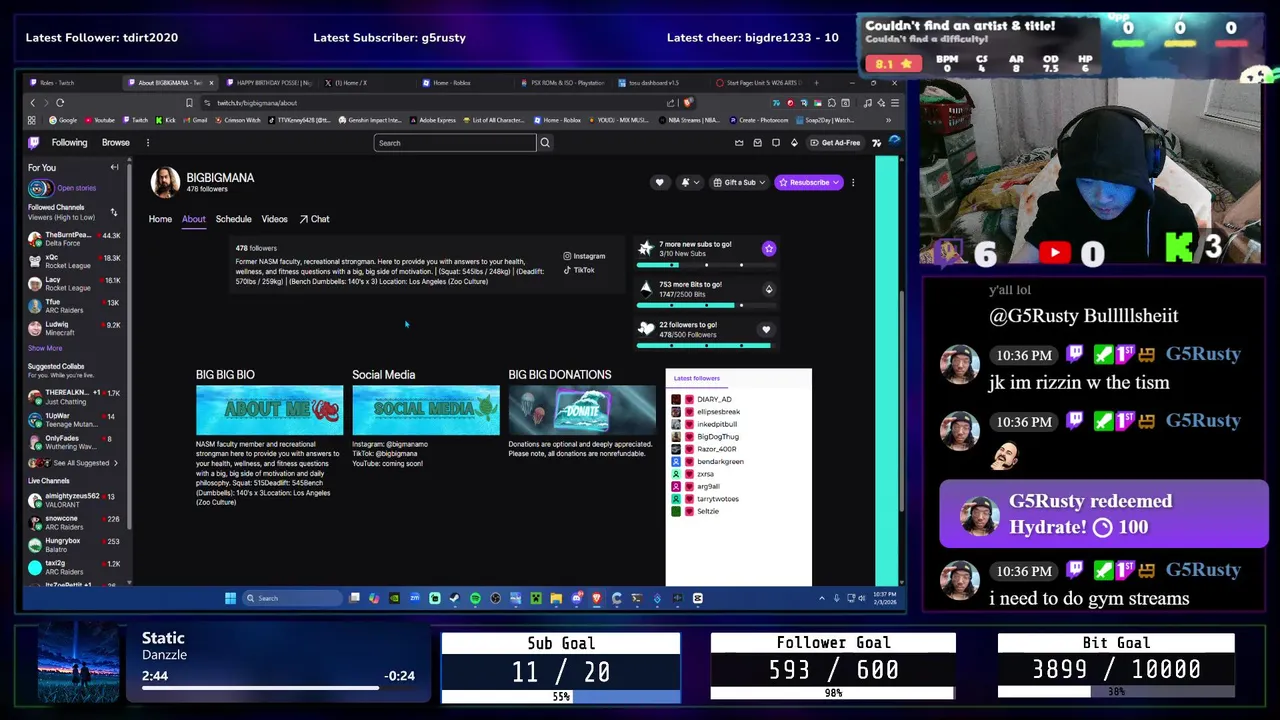1280x720 pixels.
Task: Switch to Home - Roblox browser tab
Action: [x=465, y=83]
